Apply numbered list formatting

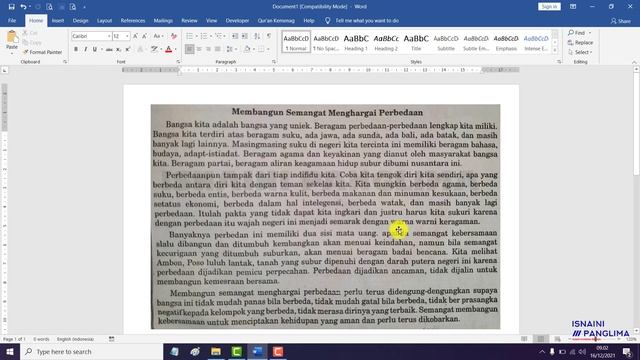(x=204, y=36)
